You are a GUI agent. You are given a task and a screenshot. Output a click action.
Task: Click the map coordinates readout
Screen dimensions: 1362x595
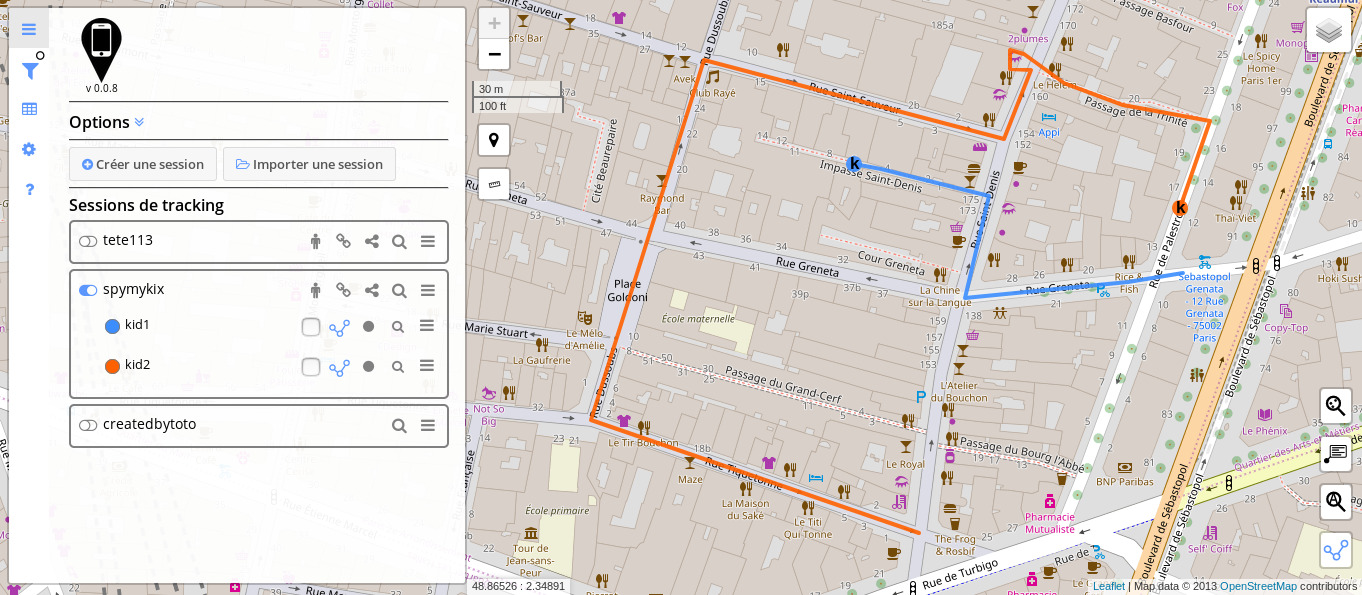518,586
